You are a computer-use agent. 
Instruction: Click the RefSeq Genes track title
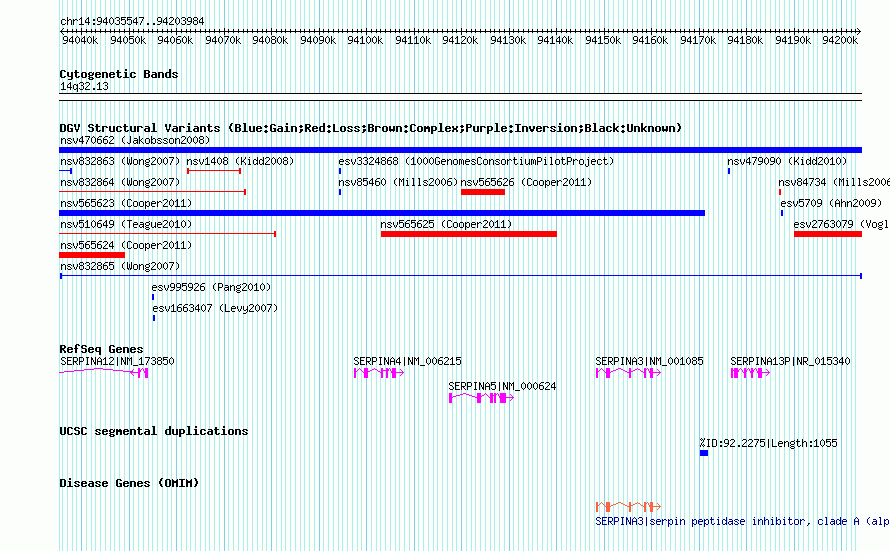pyautogui.click(x=101, y=349)
